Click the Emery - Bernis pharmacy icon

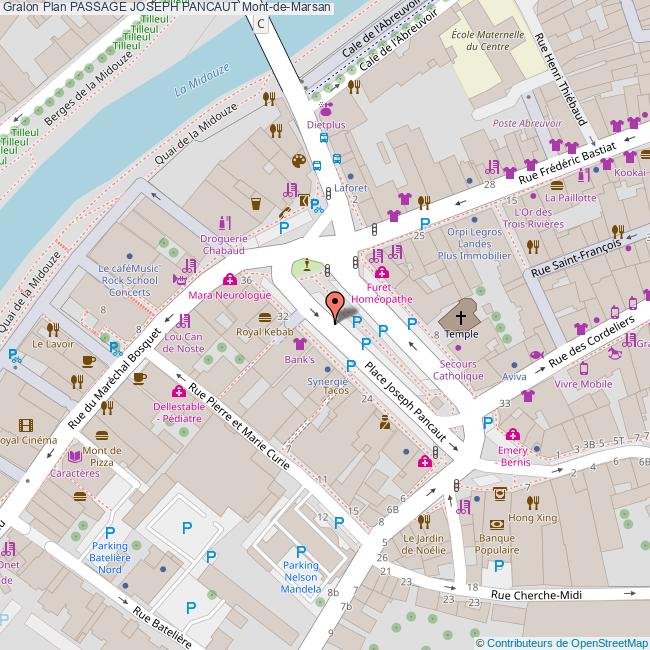513,434
